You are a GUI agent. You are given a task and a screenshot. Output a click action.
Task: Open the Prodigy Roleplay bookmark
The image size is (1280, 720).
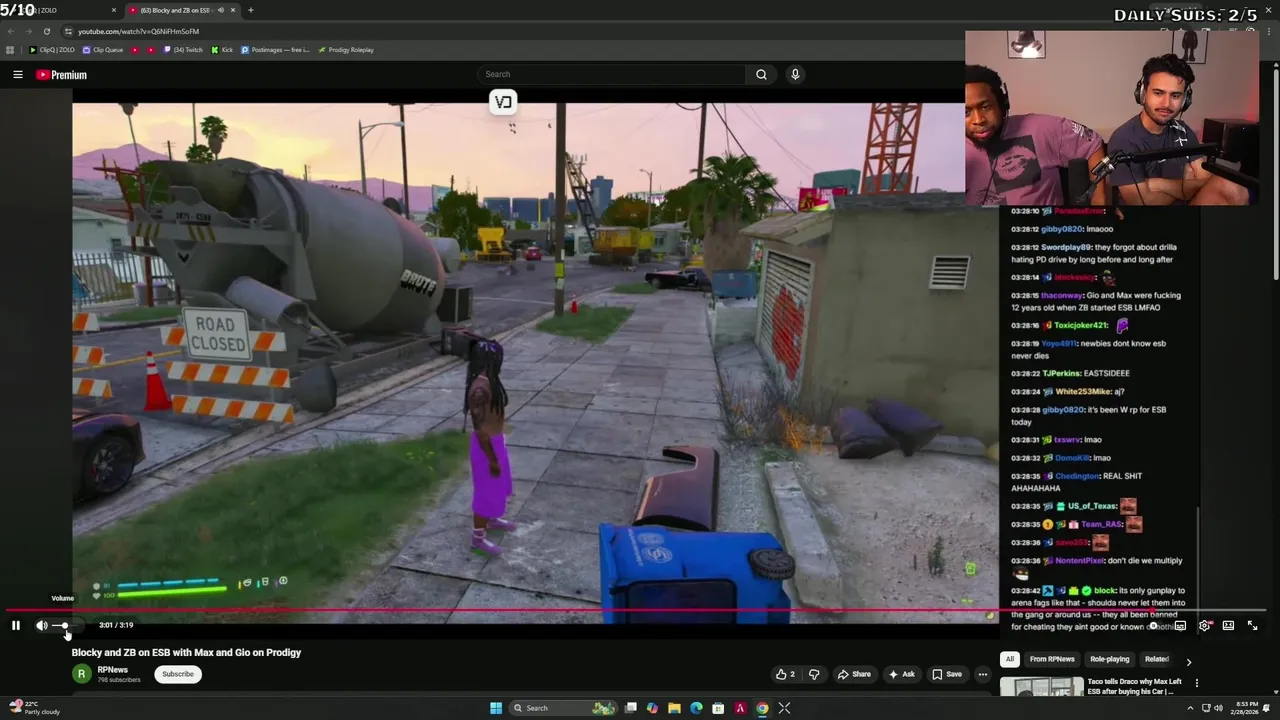[x=345, y=50]
